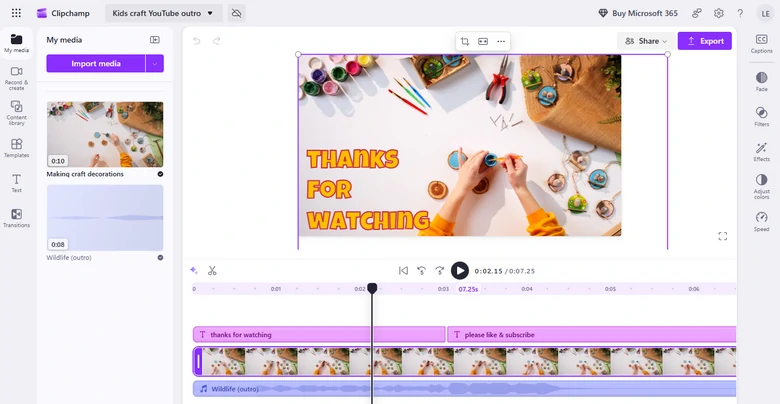Open the Record & create tab
Screen dimensions: 780x404
click(x=16, y=79)
